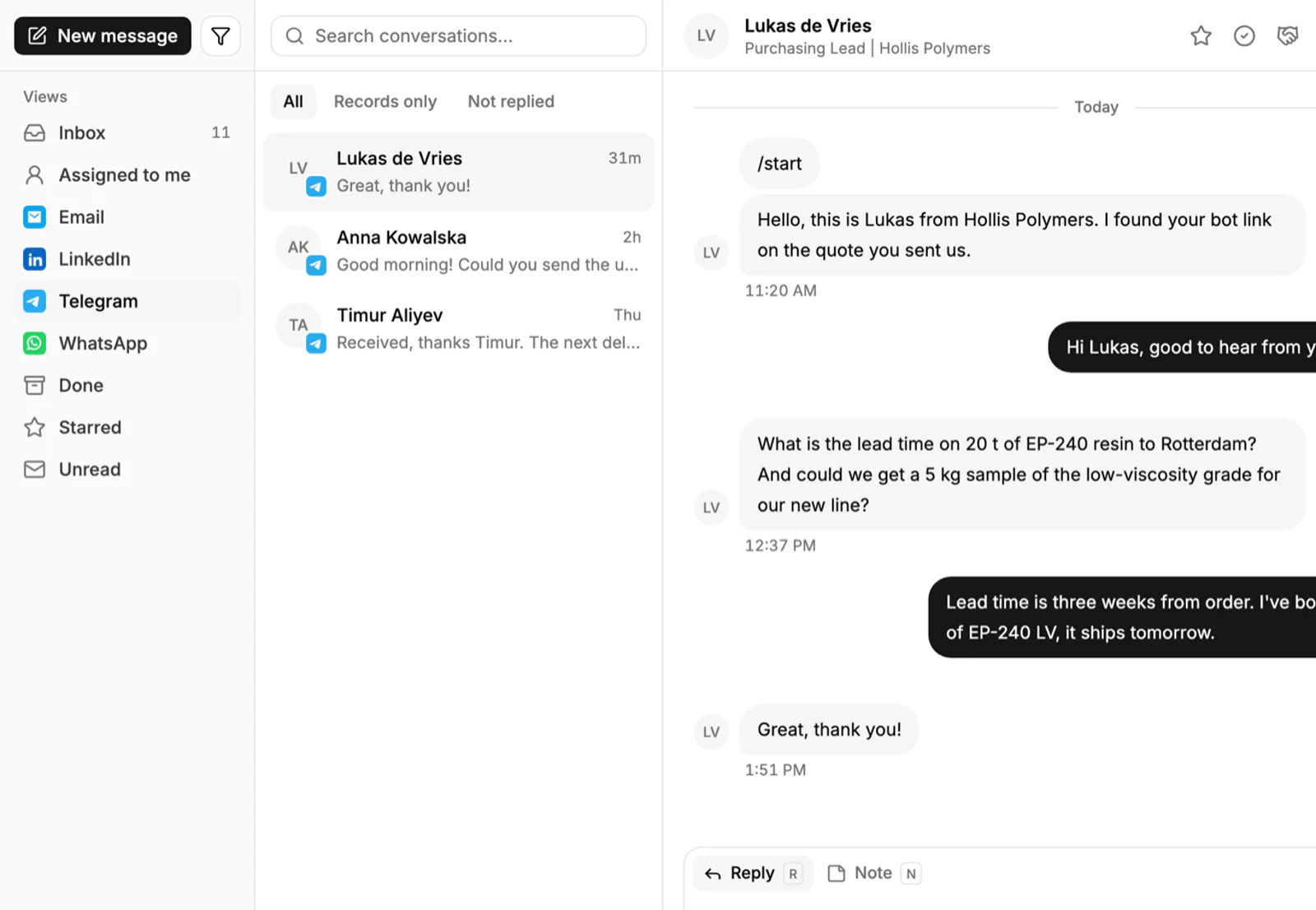Click the AK avatar of Anna Kowalska
This screenshot has width=1316, height=910.
click(298, 247)
